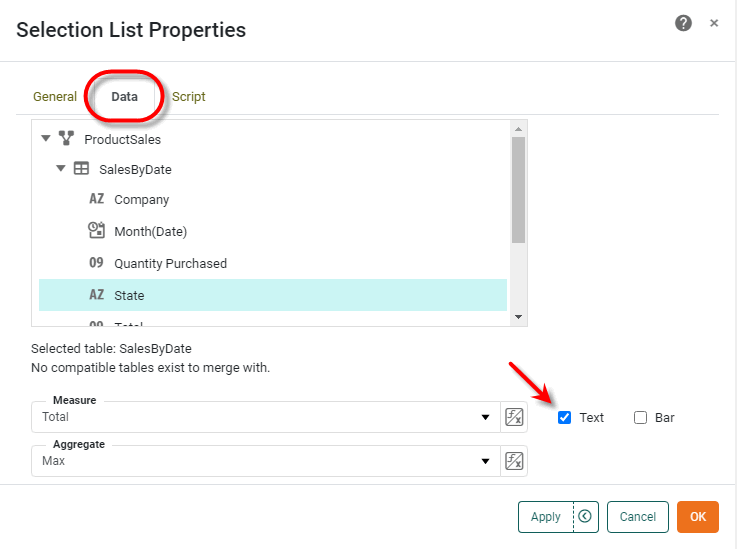Uncheck the Text checkbox
This screenshot has height=549, width=737.
tap(565, 418)
